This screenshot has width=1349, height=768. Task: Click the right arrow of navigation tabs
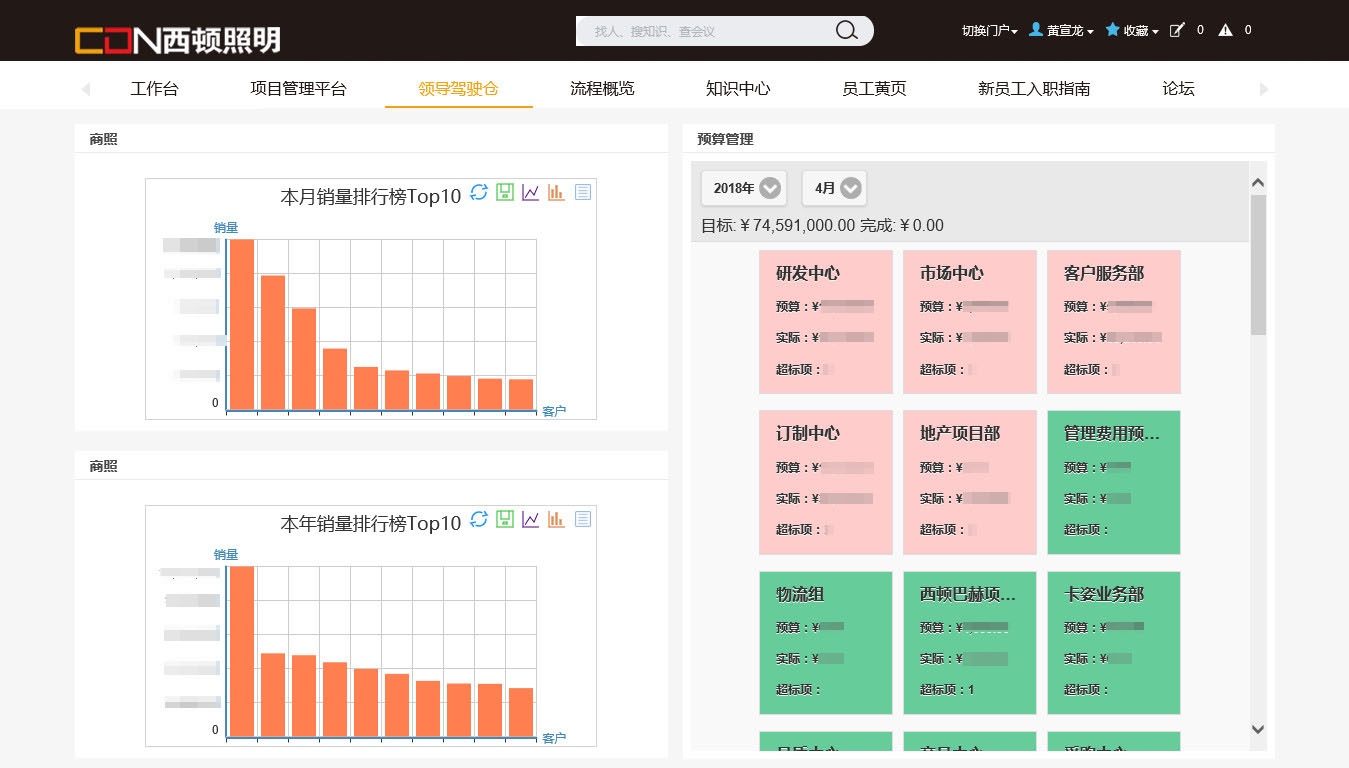[x=1264, y=89]
